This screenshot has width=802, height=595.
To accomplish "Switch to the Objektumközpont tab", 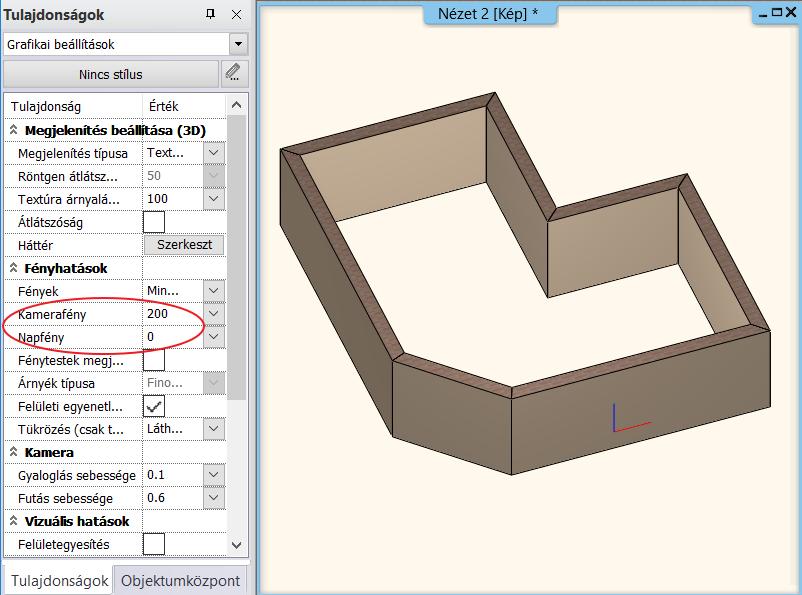I will point(180,581).
